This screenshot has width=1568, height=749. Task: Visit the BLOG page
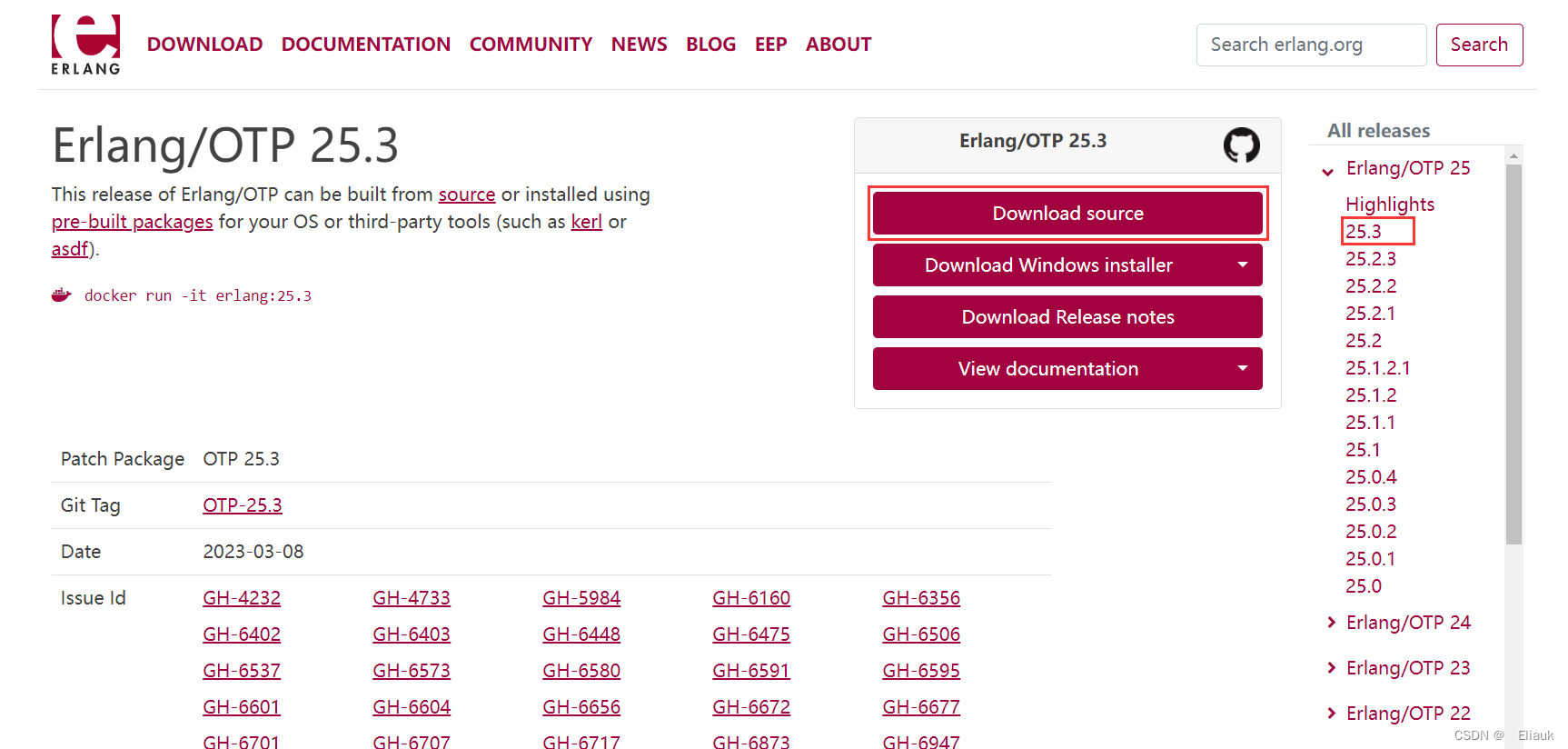pos(710,45)
